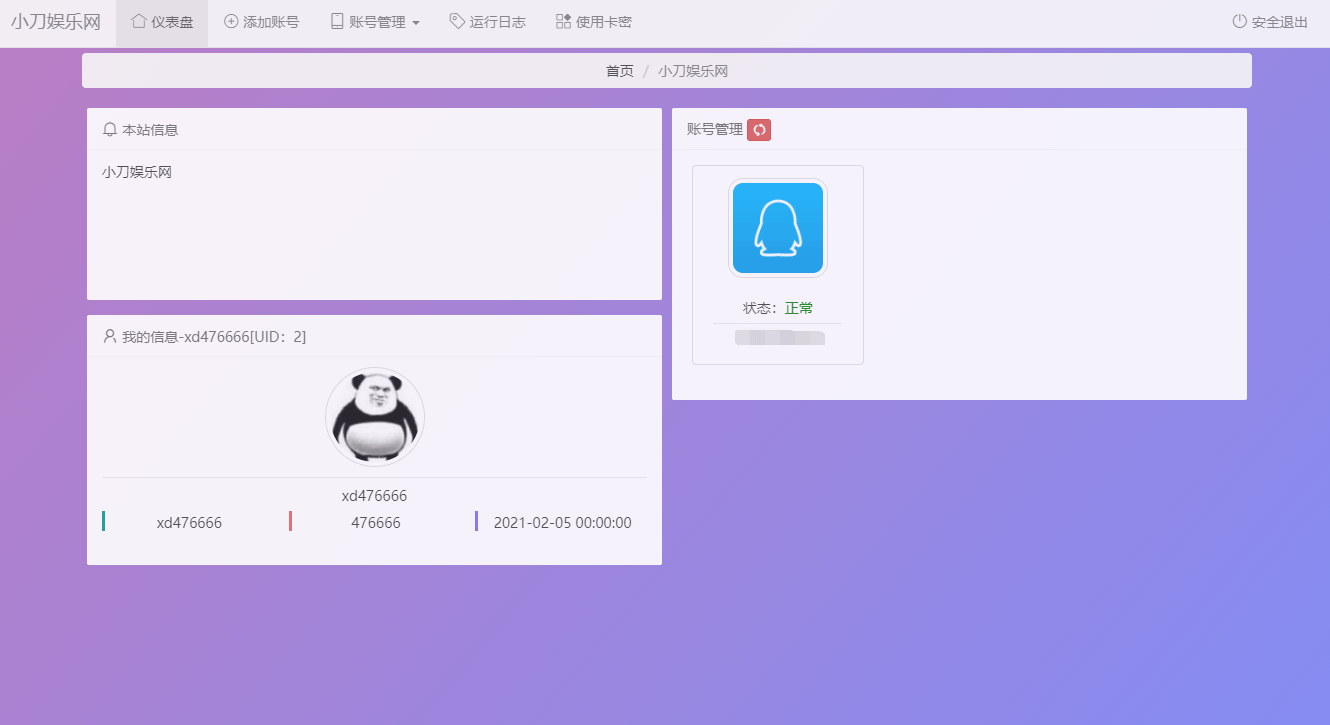
Task: Click the 2021-02-05 00:00:00 date value
Action: [x=562, y=523]
